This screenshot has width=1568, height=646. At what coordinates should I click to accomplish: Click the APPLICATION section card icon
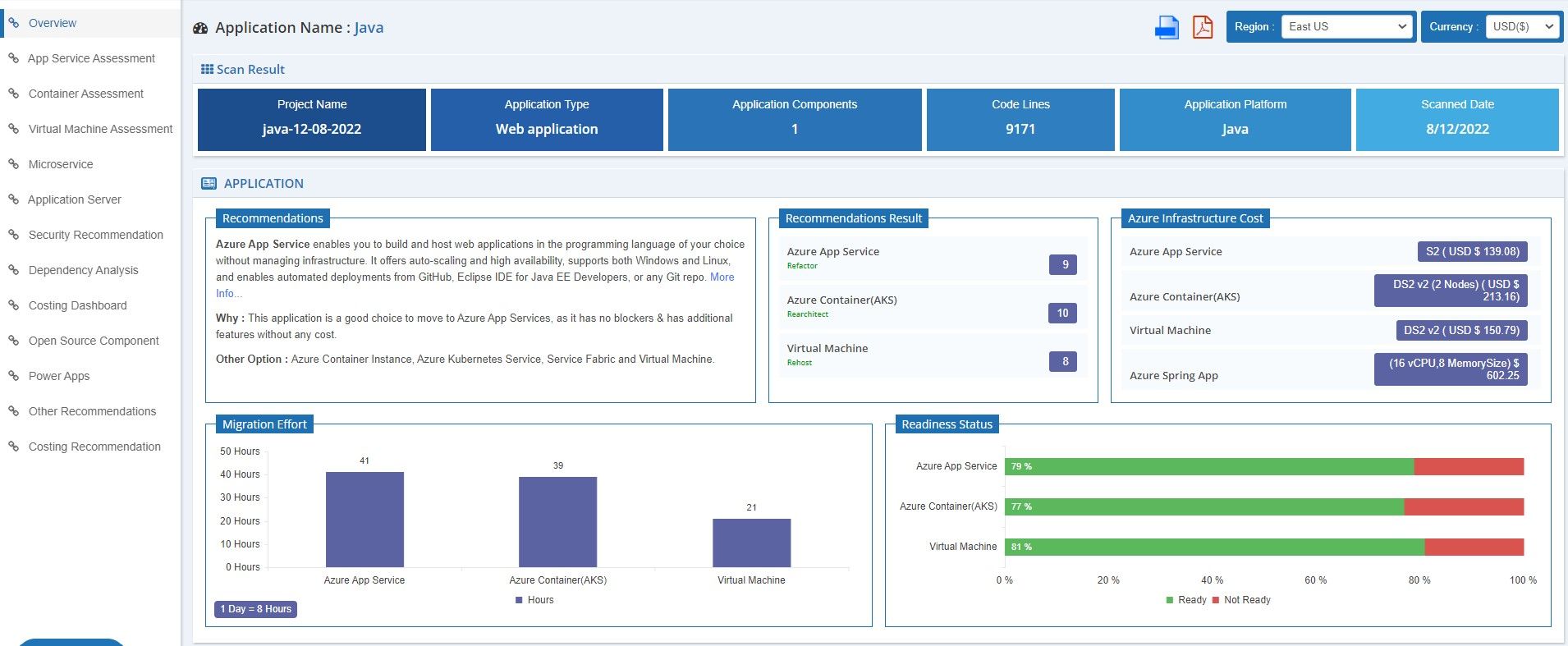[x=209, y=184]
